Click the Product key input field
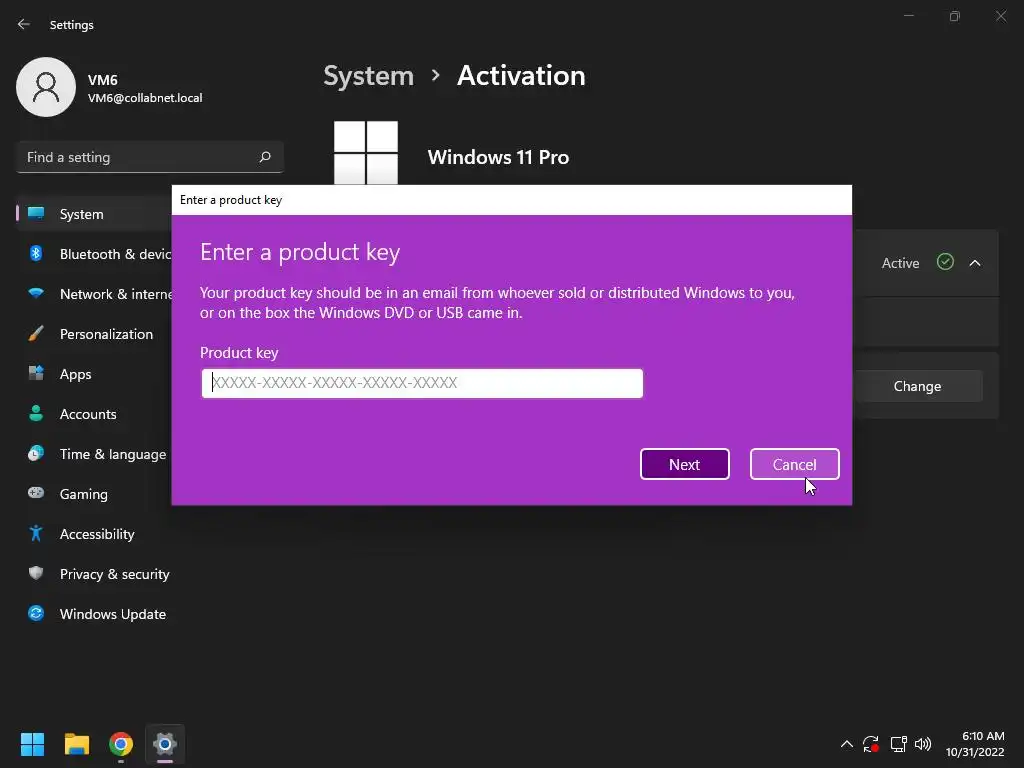 (422, 383)
